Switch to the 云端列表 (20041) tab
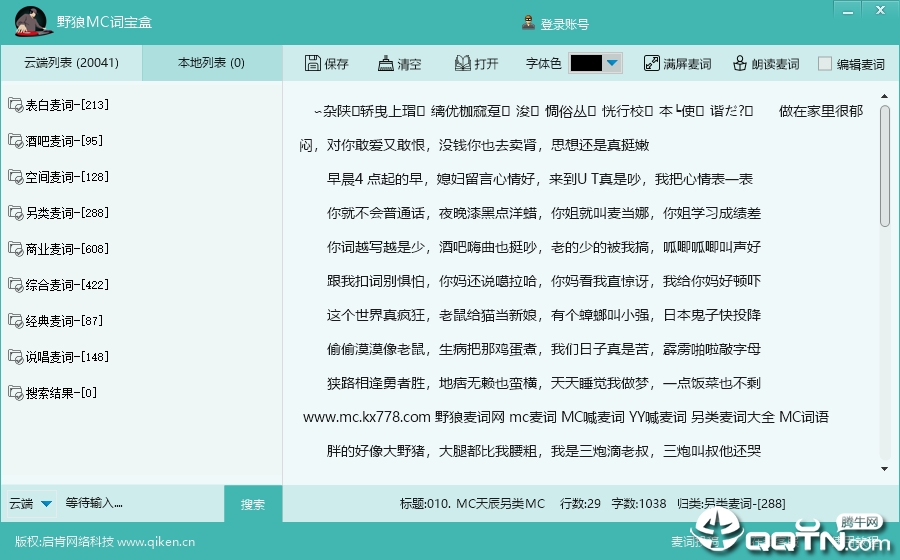The height and width of the screenshot is (560, 900). click(x=71, y=63)
